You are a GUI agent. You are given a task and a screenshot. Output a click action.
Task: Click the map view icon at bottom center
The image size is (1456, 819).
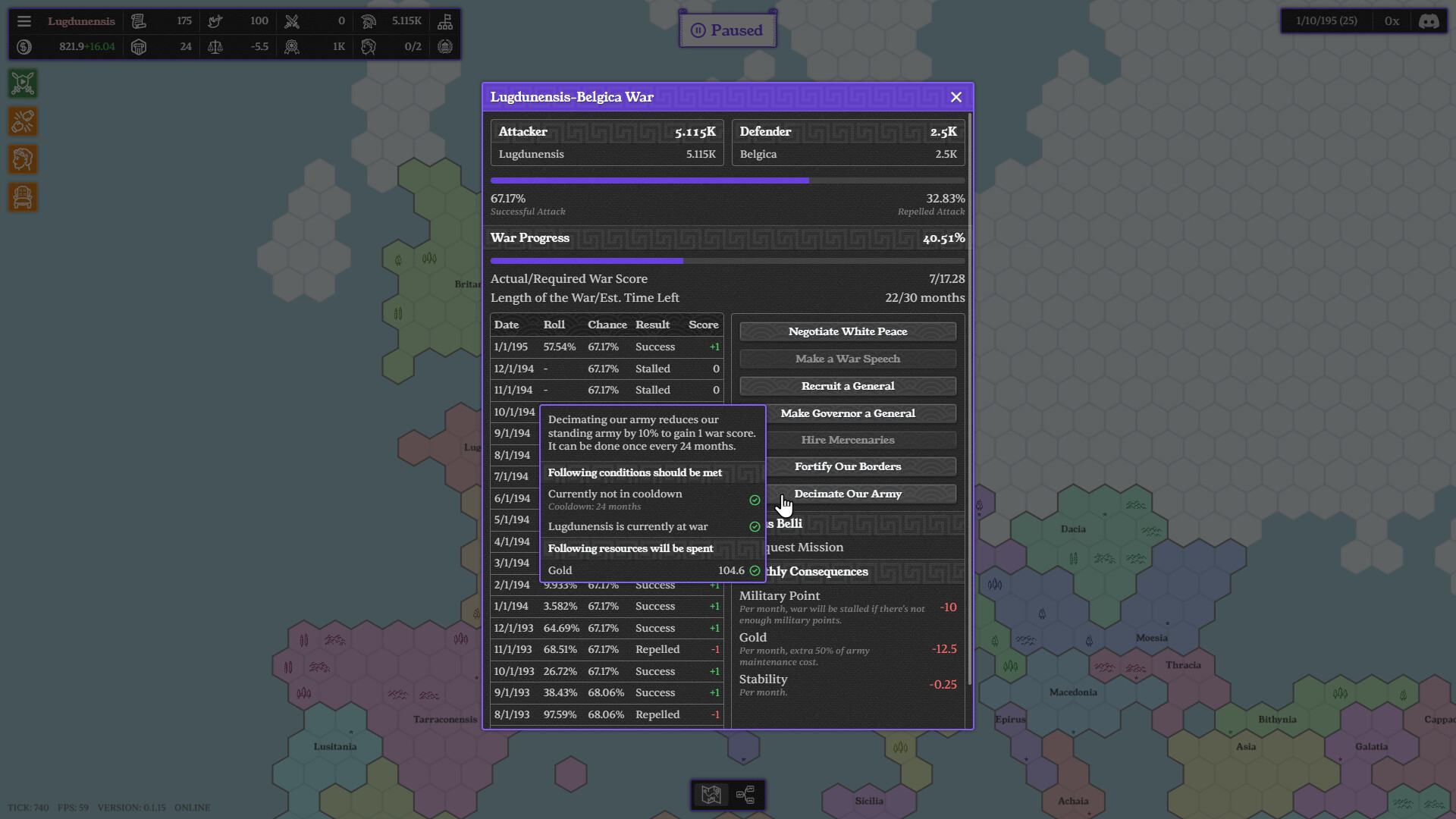[x=711, y=795]
